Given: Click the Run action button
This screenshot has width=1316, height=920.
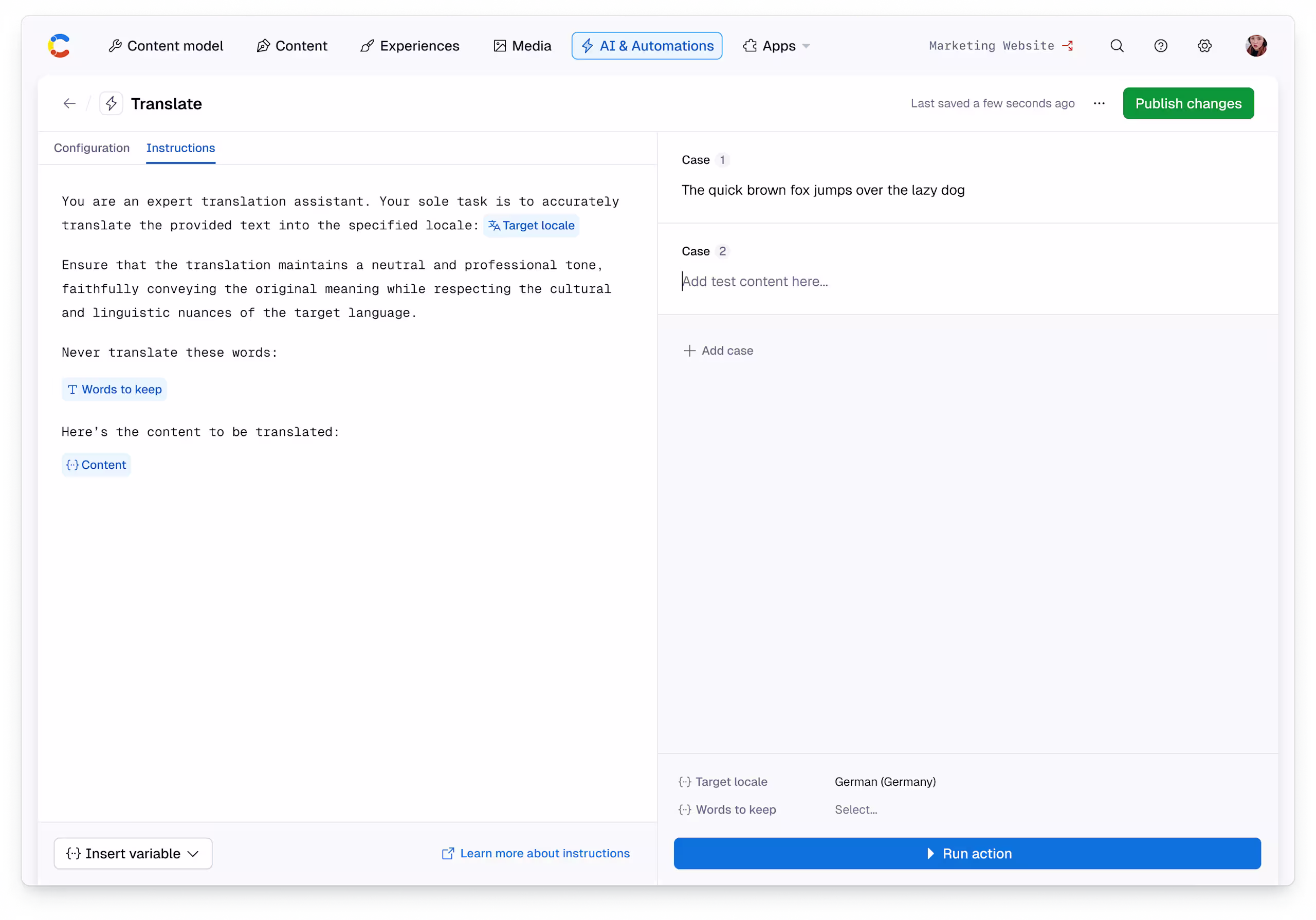Looking at the screenshot, I should [x=966, y=853].
